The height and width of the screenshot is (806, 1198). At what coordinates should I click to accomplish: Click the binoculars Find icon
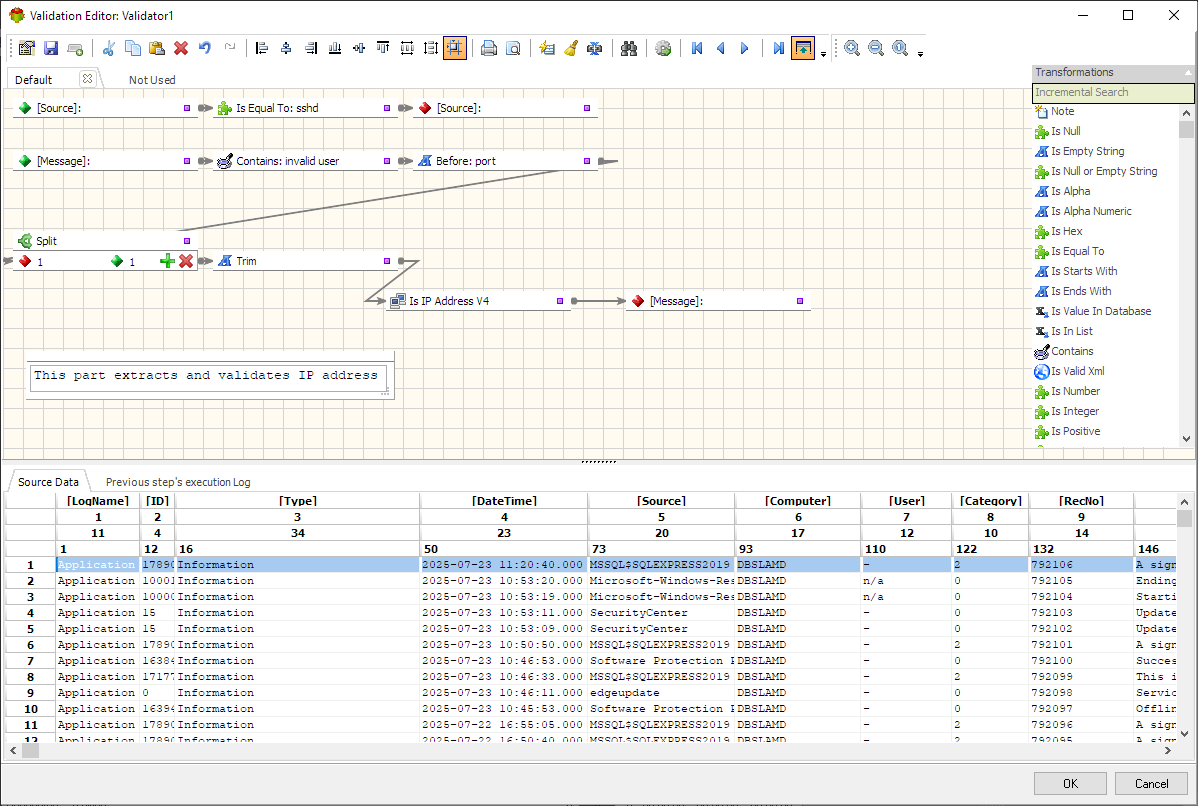tap(629, 48)
